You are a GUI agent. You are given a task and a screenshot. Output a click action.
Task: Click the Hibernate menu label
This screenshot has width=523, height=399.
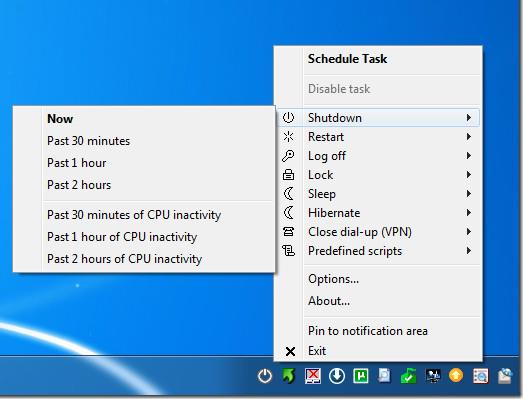(x=334, y=213)
